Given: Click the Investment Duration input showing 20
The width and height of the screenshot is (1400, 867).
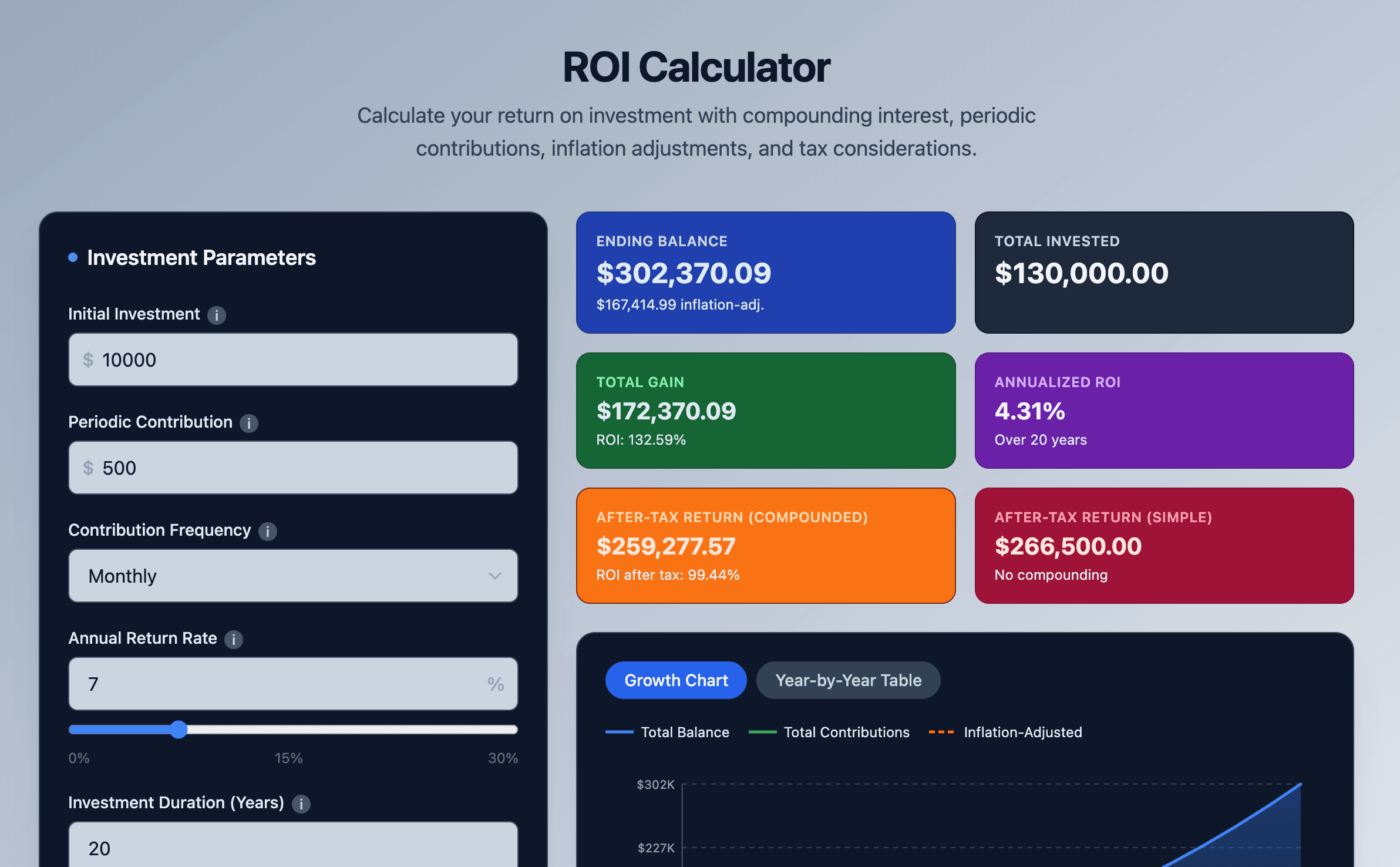Looking at the screenshot, I should click(292, 848).
